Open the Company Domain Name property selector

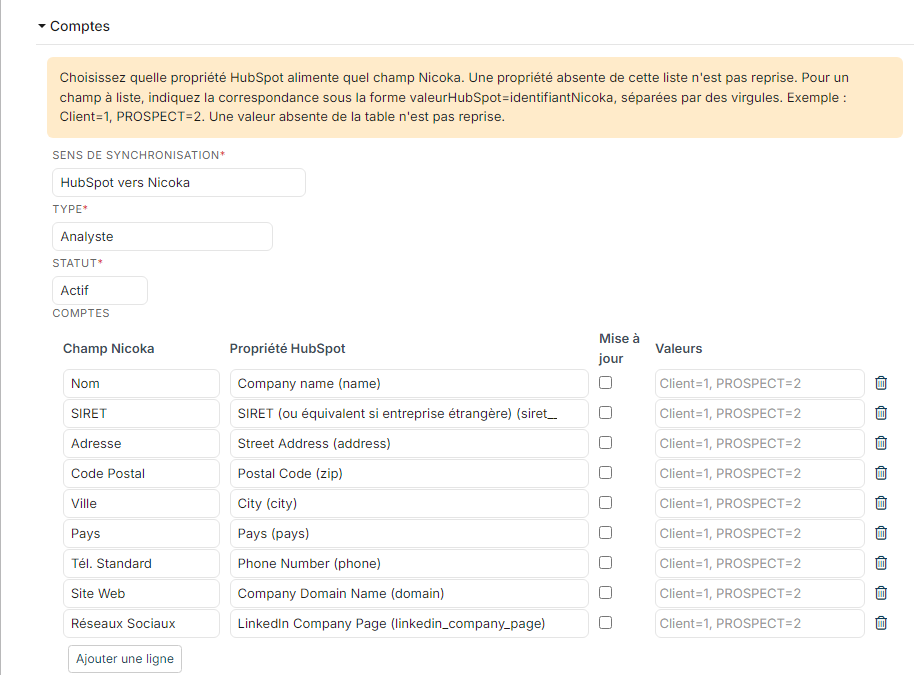tap(409, 593)
